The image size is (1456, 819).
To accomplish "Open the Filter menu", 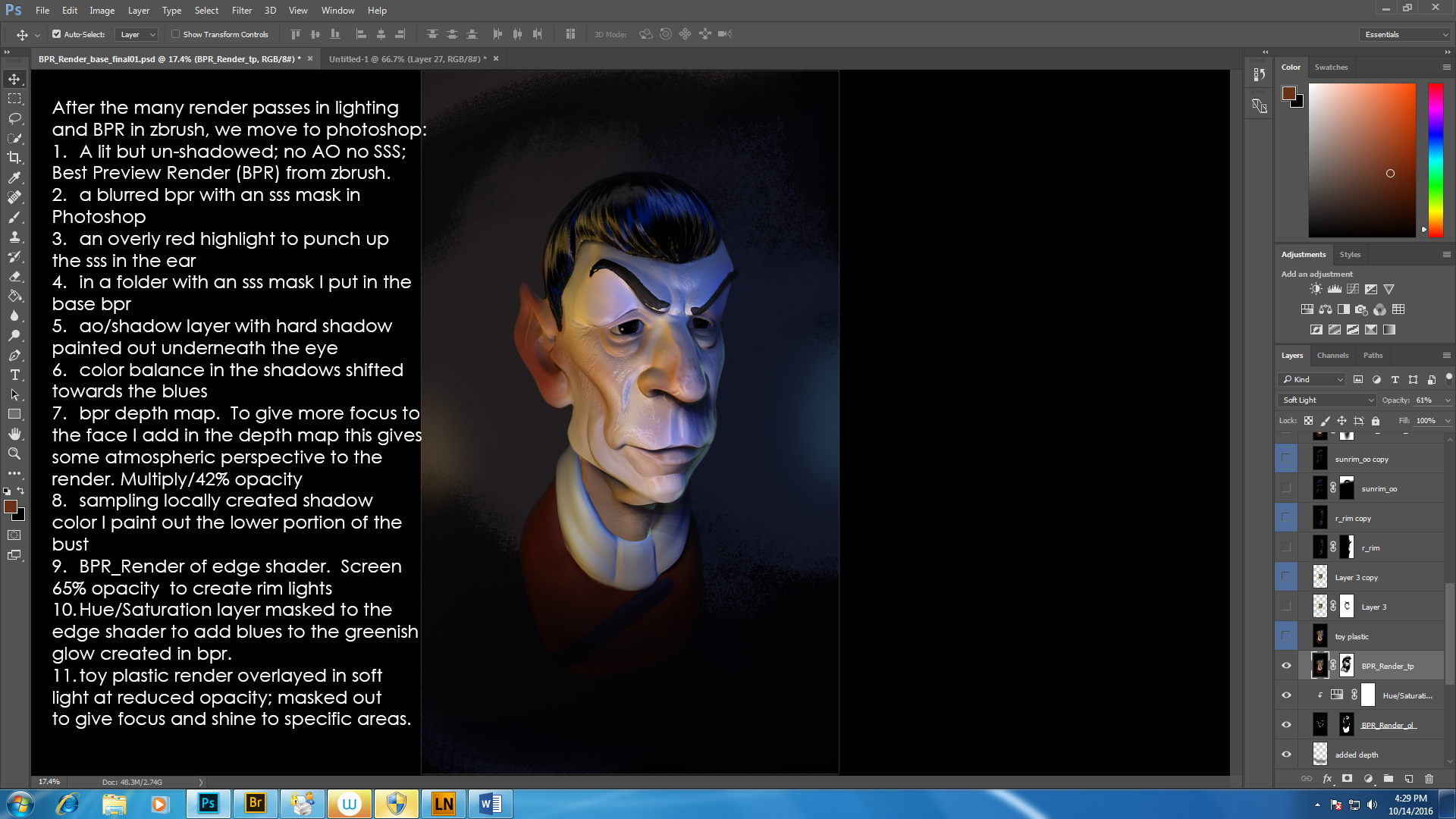I will click(241, 11).
